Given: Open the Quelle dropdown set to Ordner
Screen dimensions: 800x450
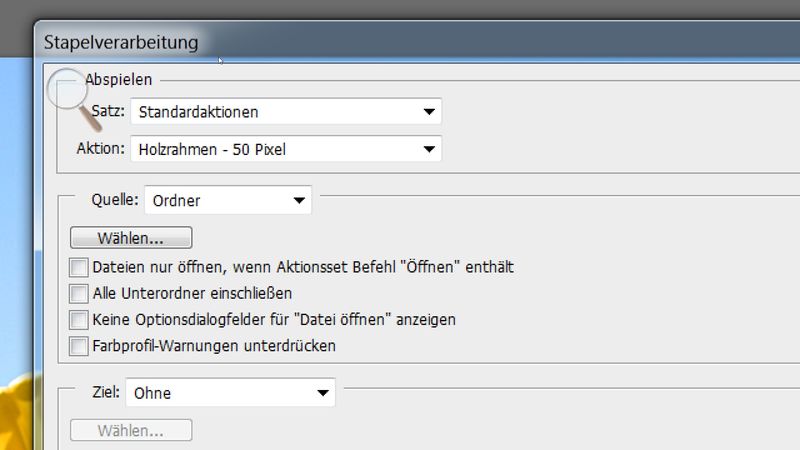Looking at the screenshot, I should [228, 200].
